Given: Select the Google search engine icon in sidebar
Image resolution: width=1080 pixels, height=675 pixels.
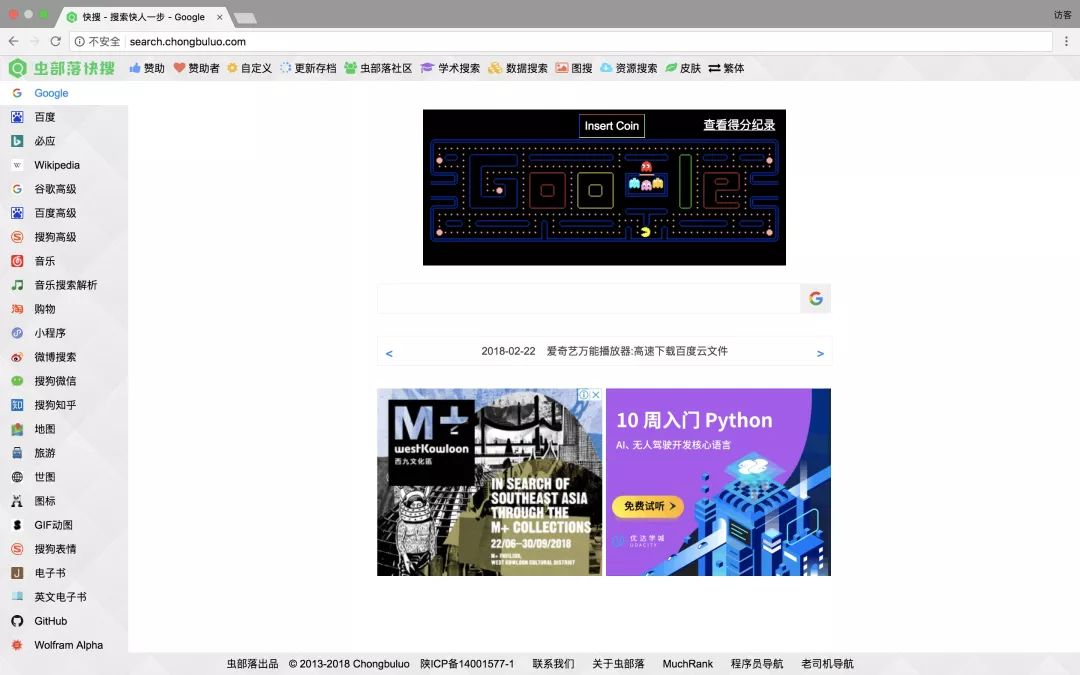Looking at the screenshot, I should tap(17, 93).
